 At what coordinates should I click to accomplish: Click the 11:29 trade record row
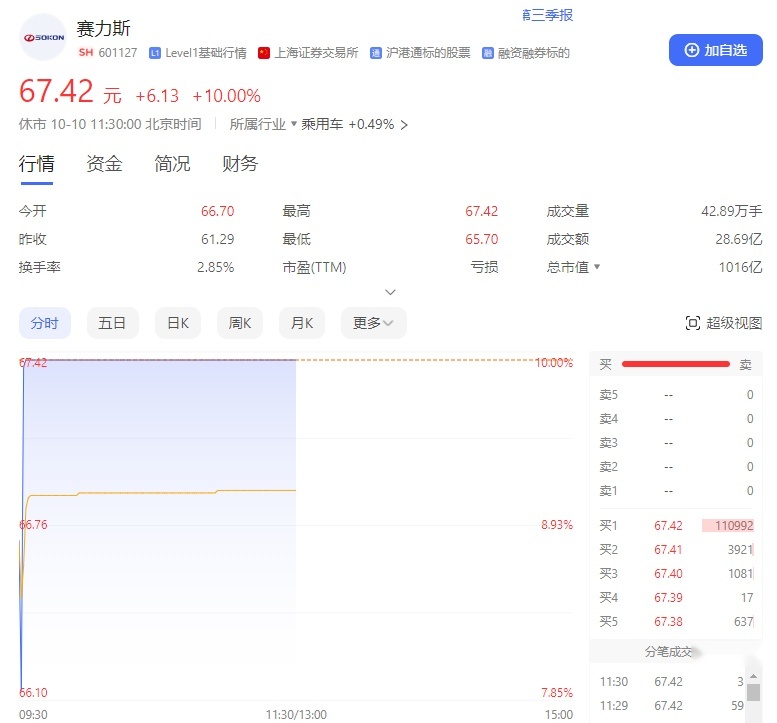click(671, 706)
